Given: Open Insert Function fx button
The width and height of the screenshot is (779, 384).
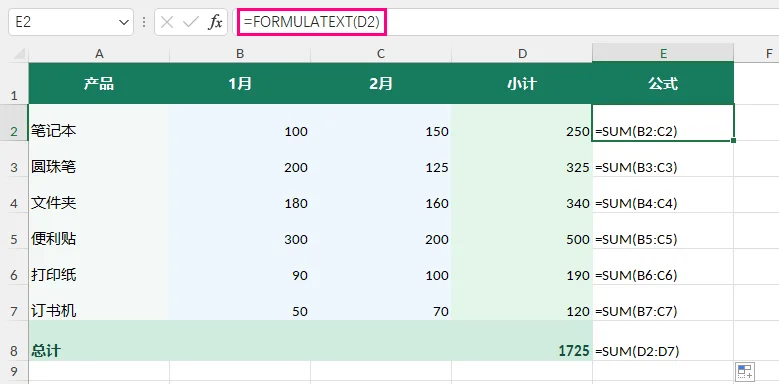Looking at the screenshot, I should point(215,22).
